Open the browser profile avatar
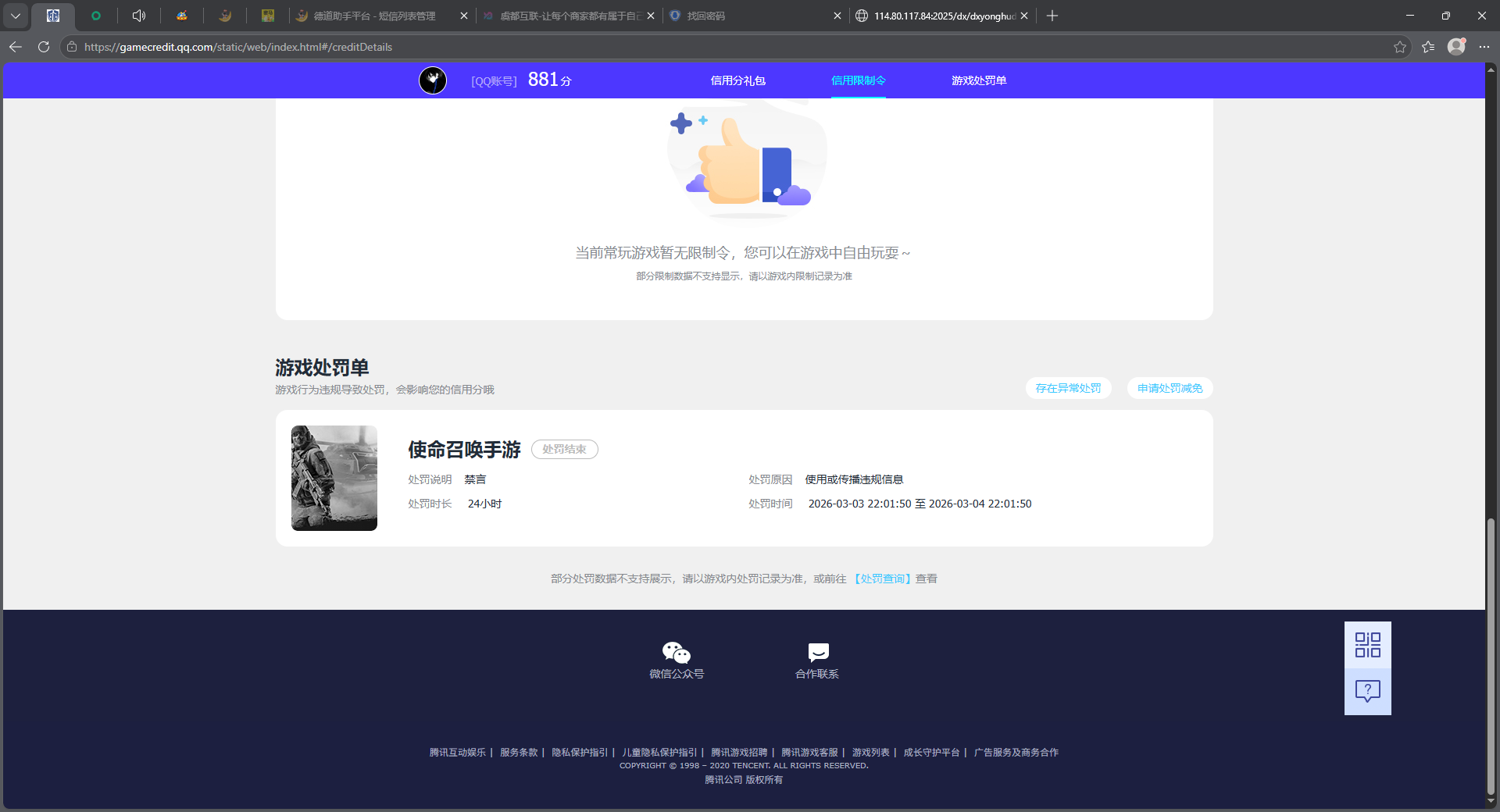The width and height of the screenshot is (1500, 812). pos(1456,47)
